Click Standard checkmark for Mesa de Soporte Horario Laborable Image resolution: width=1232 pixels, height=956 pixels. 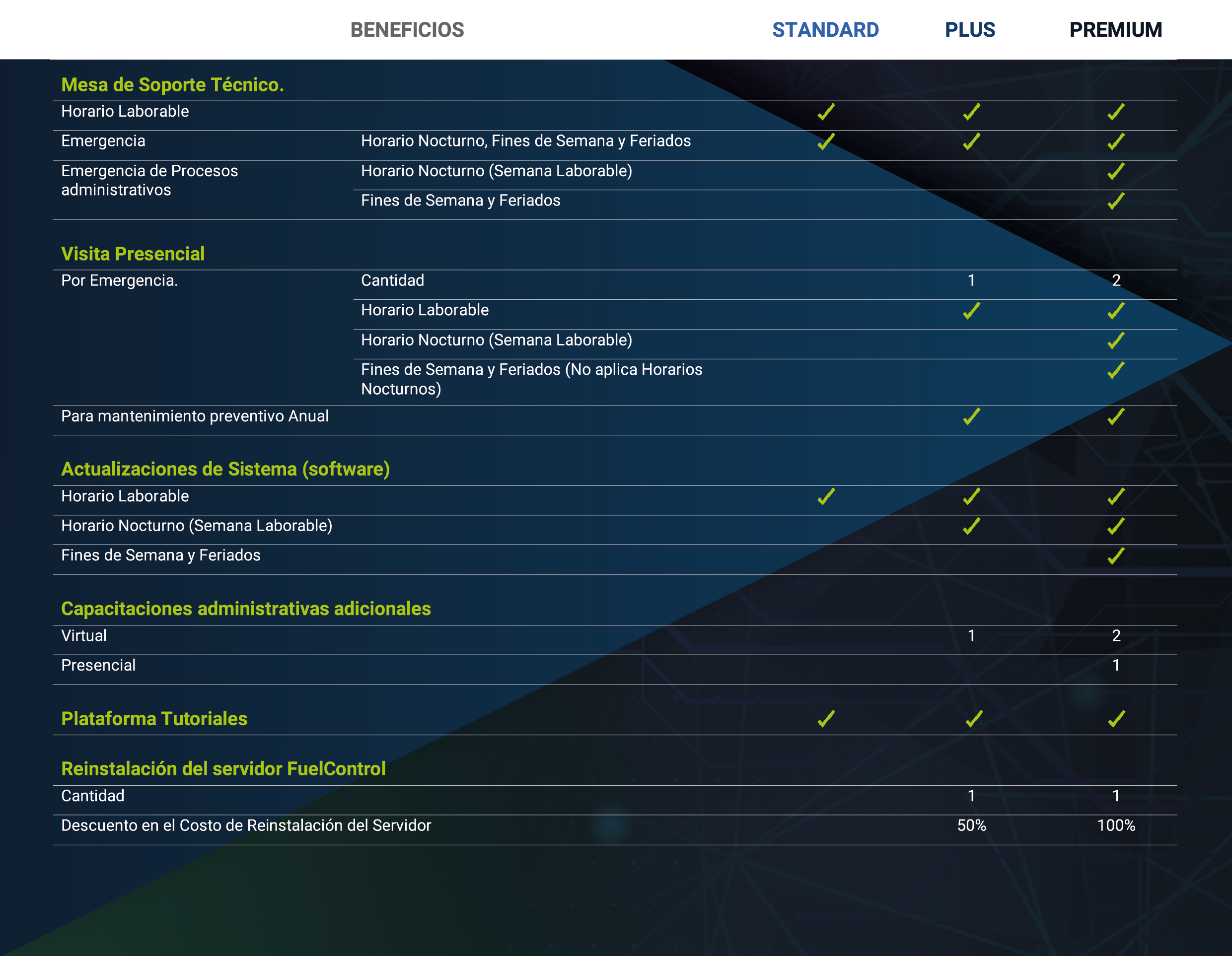coord(826,112)
